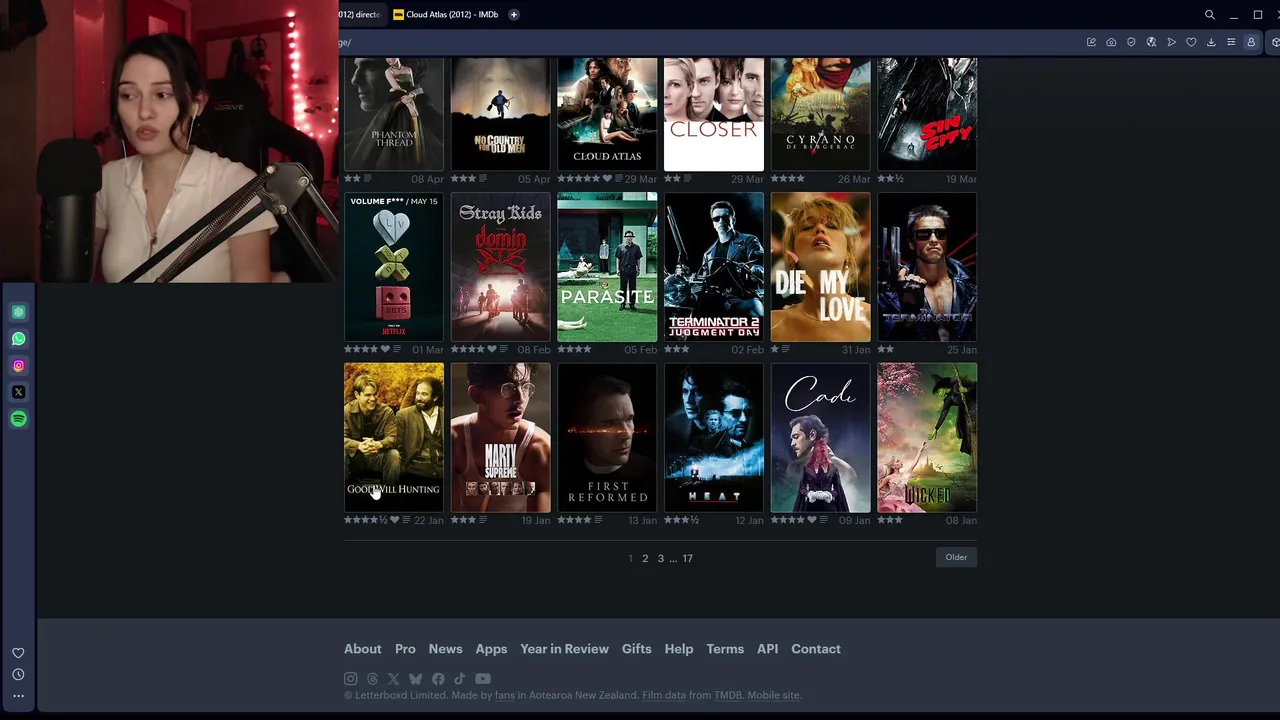
Task: Open the Help footer link
Action: coord(679,649)
